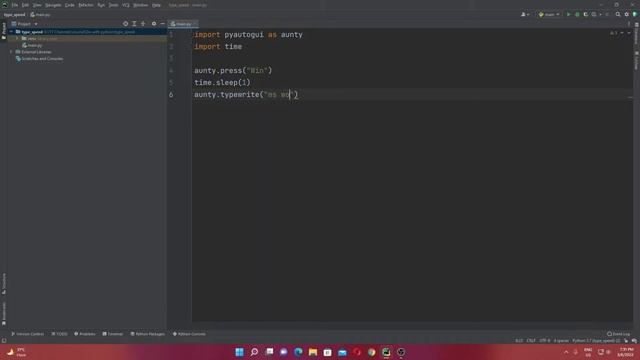The height and width of the screenshot is (360, 640).
Task: Open SciView tool window on the right stripe
Action: (x=636, y=60)
